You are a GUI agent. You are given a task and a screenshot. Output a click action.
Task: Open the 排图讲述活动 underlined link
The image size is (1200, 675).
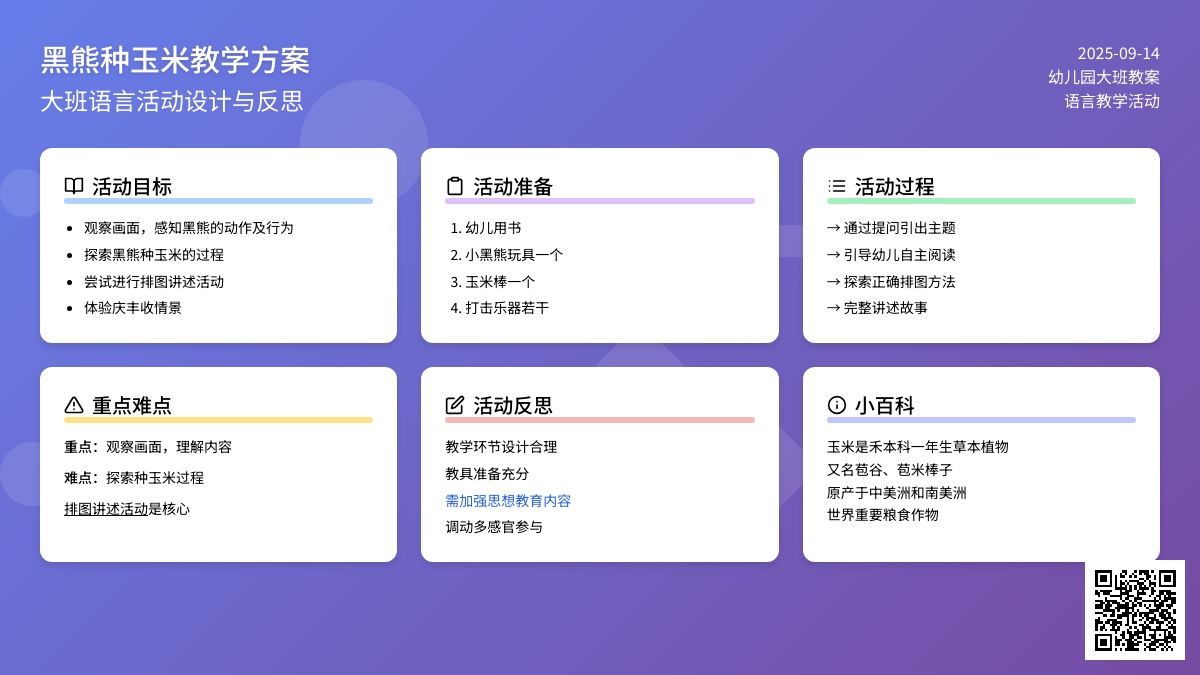point(106,509)
